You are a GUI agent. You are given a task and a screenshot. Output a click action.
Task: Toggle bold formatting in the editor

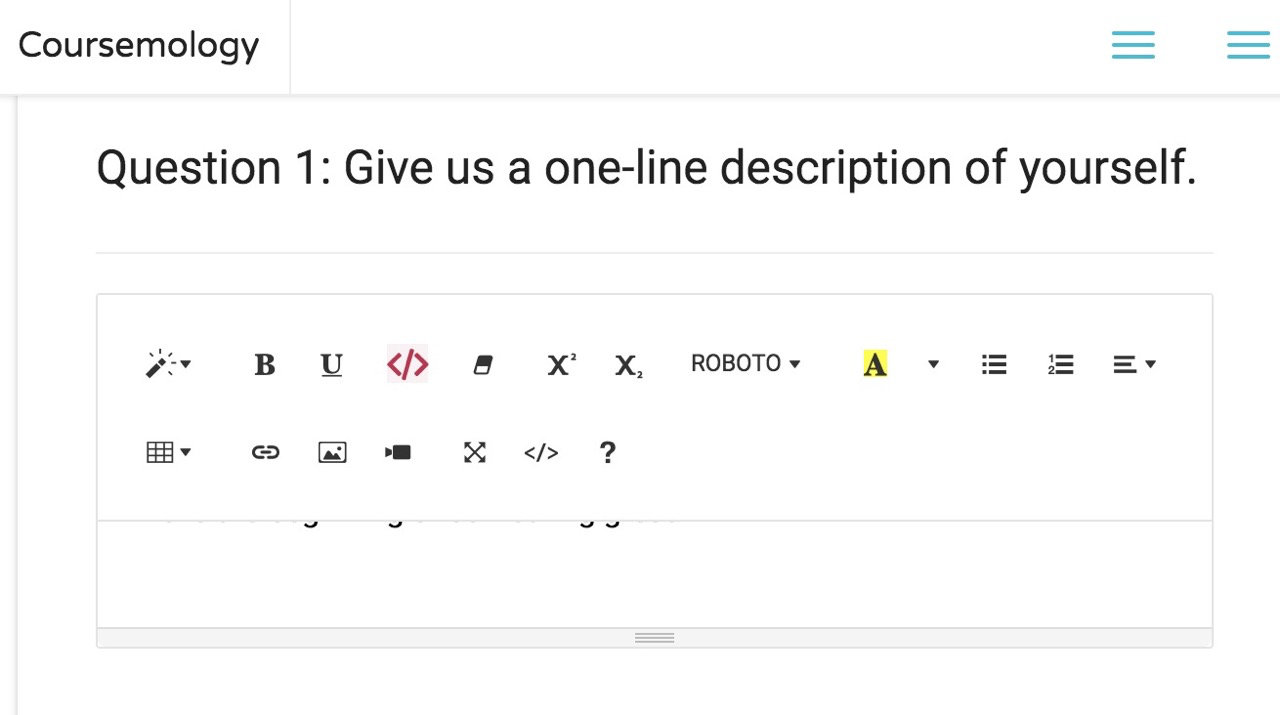[x=264, y=364]
